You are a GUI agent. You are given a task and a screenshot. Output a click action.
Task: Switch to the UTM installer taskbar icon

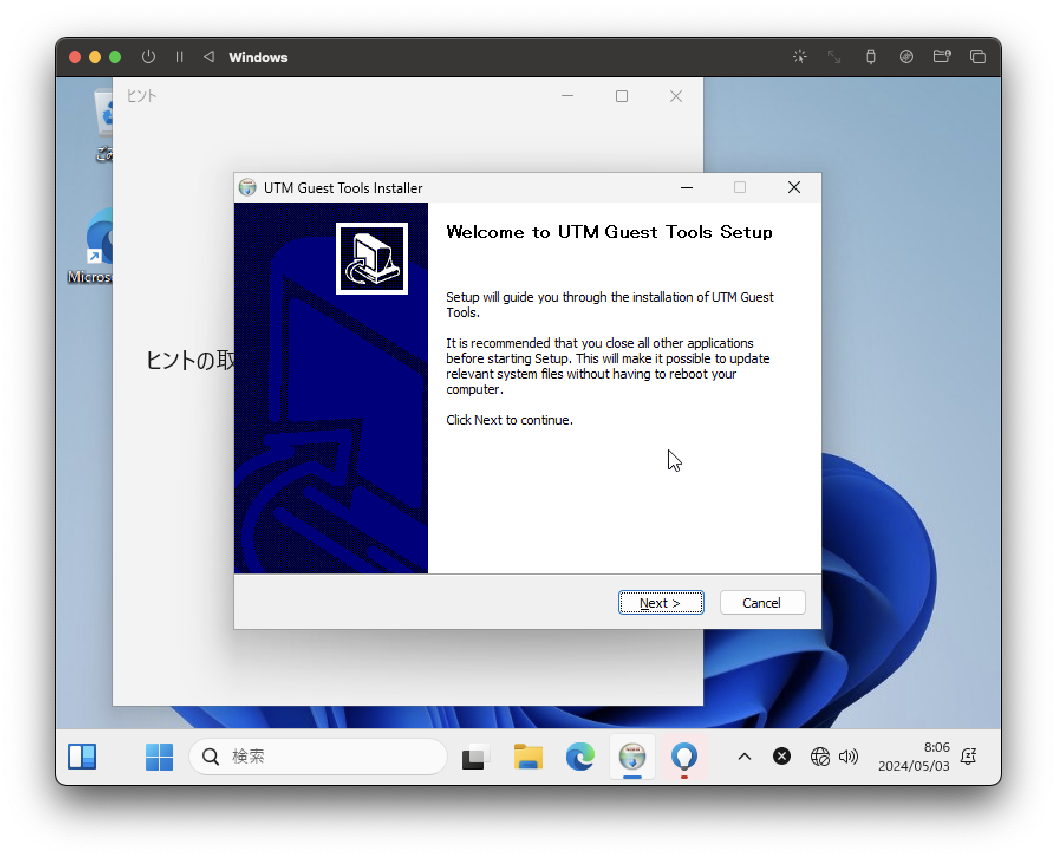[x=632, y=757]
